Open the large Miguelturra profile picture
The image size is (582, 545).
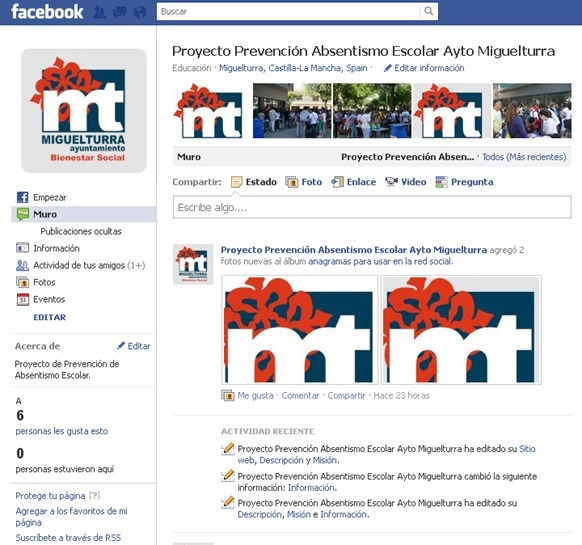pyautogui.click(x=84, y=111)
